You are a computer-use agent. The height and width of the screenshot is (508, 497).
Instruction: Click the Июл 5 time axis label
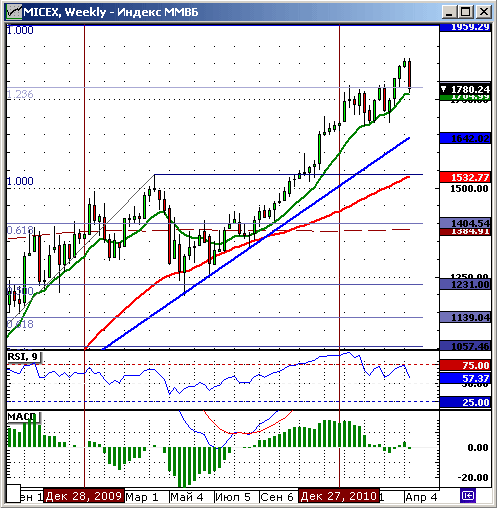[x=233, y=497]
